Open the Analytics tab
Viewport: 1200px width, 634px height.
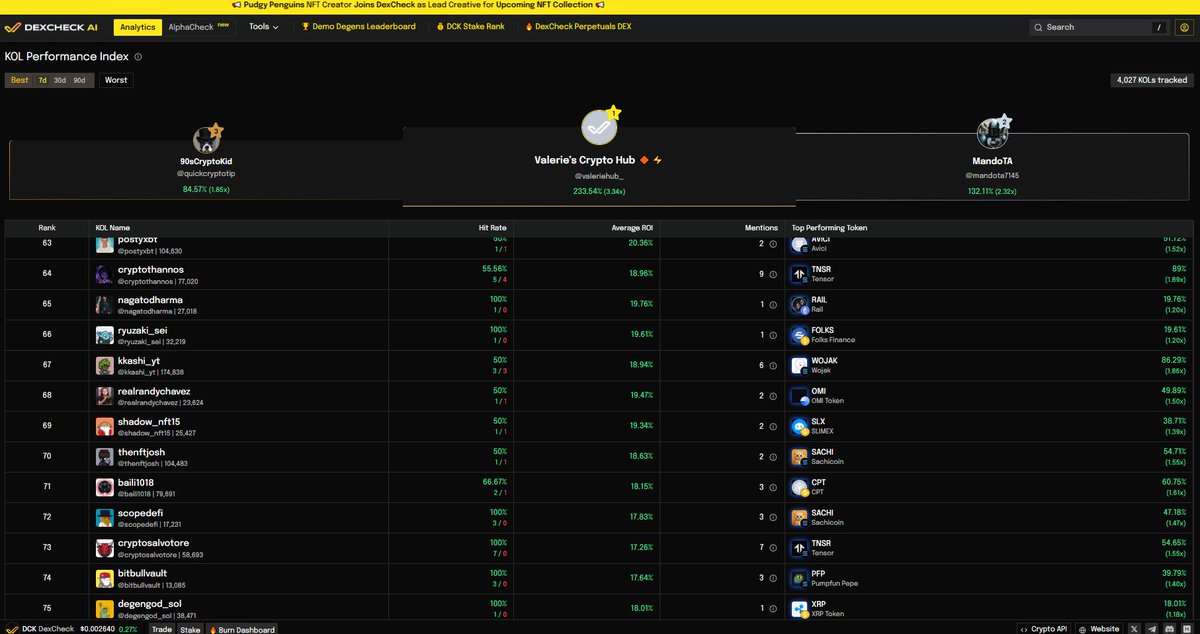(138, 27)
